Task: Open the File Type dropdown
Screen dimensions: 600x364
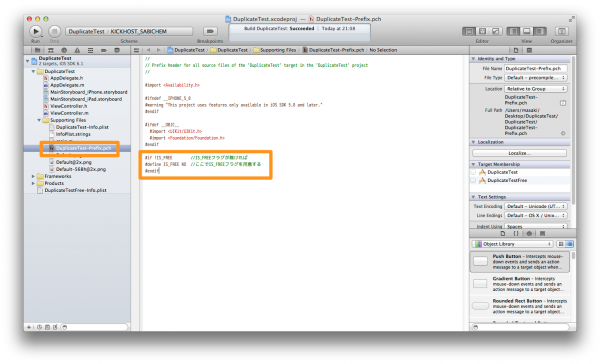Action: point(535,78)
